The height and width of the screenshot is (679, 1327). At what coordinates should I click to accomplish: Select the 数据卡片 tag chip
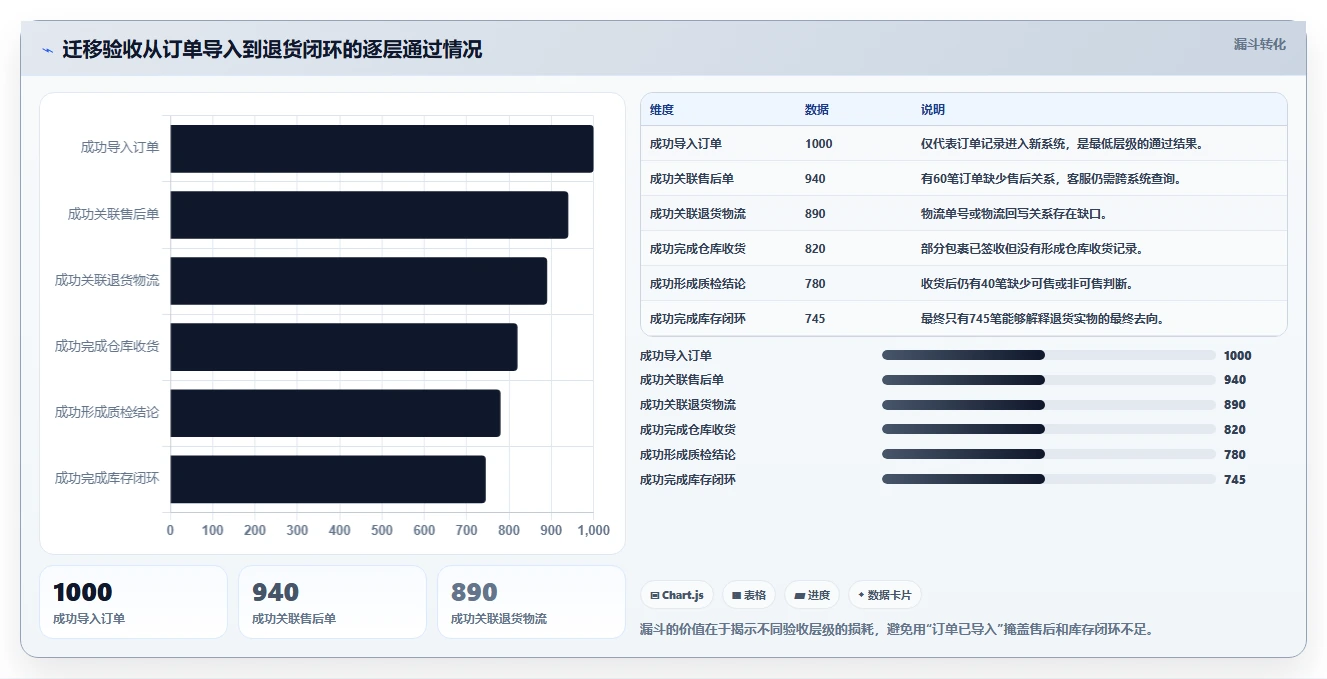[884, 595]
